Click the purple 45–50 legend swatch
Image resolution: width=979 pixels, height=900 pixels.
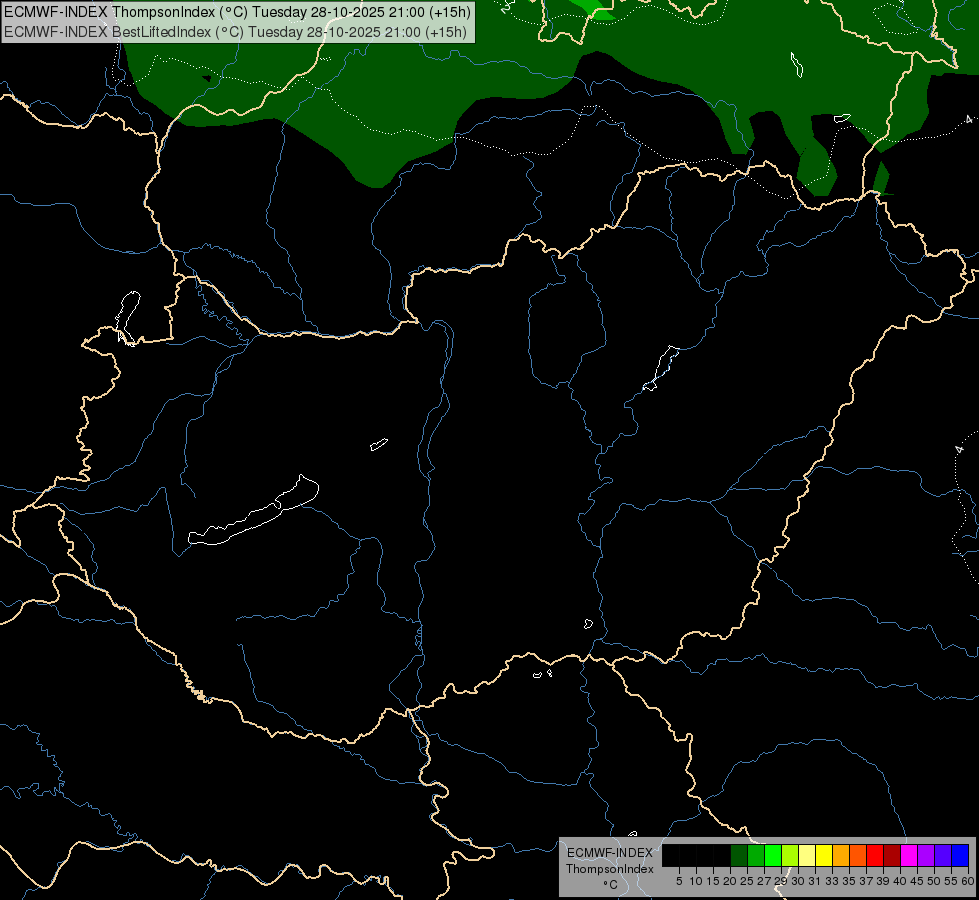926,856
